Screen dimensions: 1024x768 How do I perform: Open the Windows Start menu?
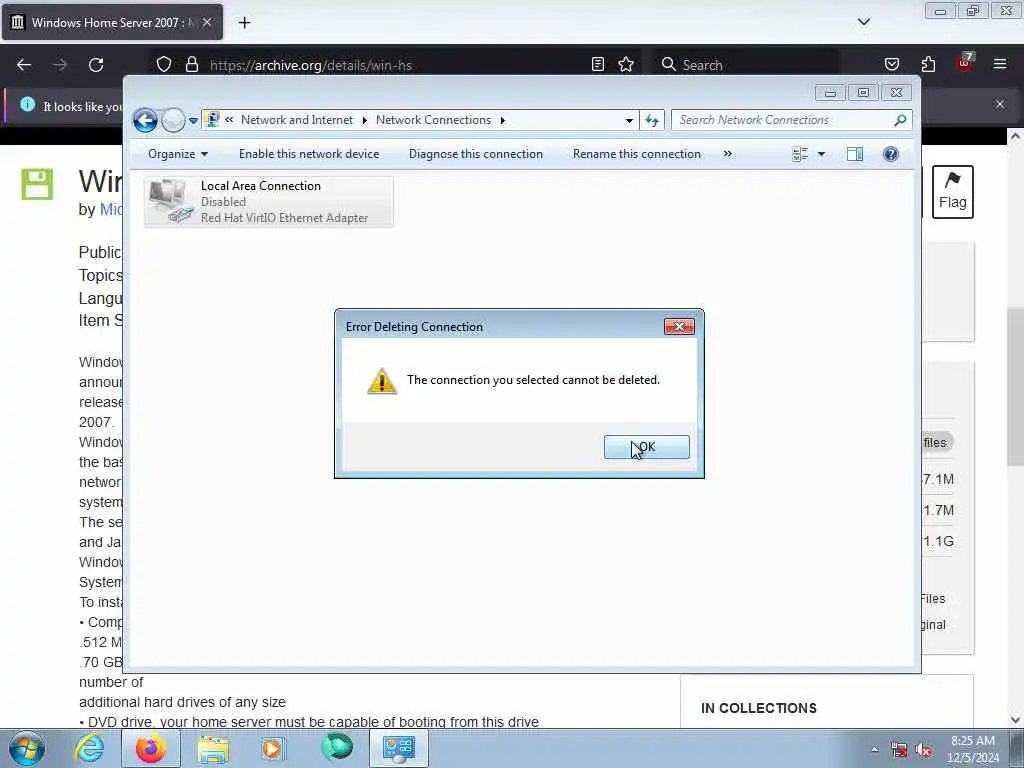27,749
